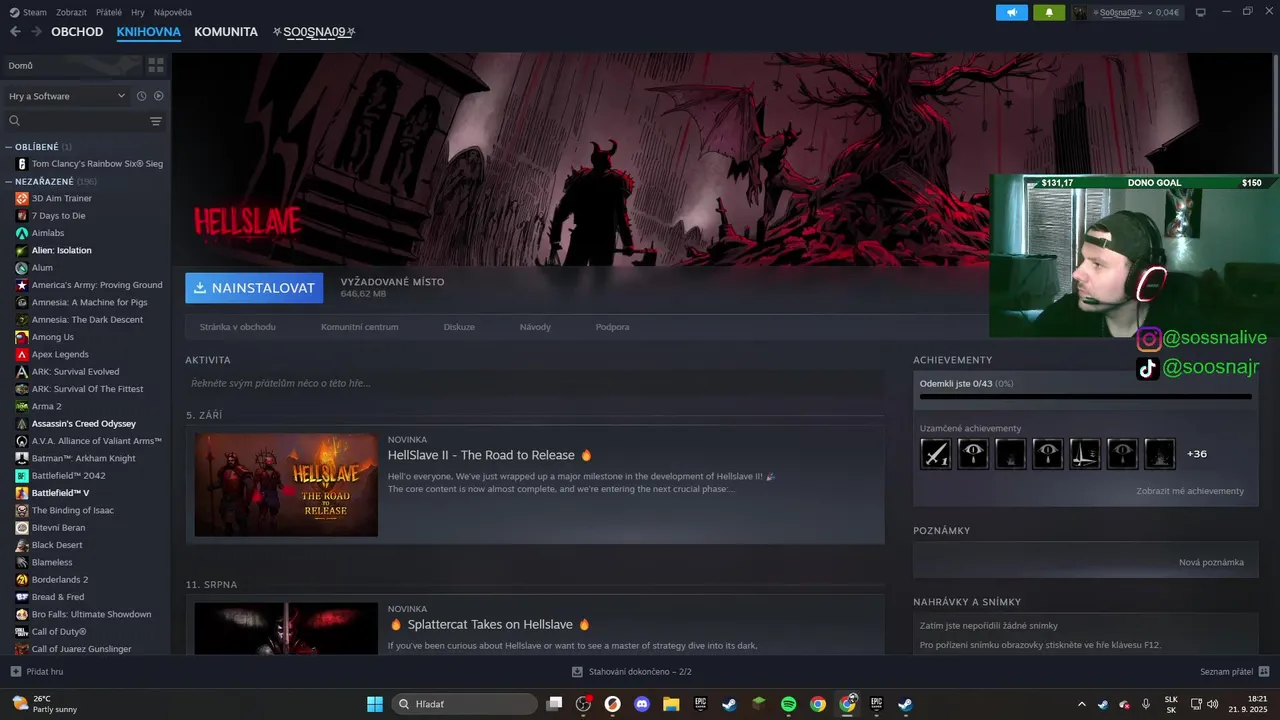
Task: Go to the KOMUNITA tab
Action: pyautogui.click(x=226, y=32)
